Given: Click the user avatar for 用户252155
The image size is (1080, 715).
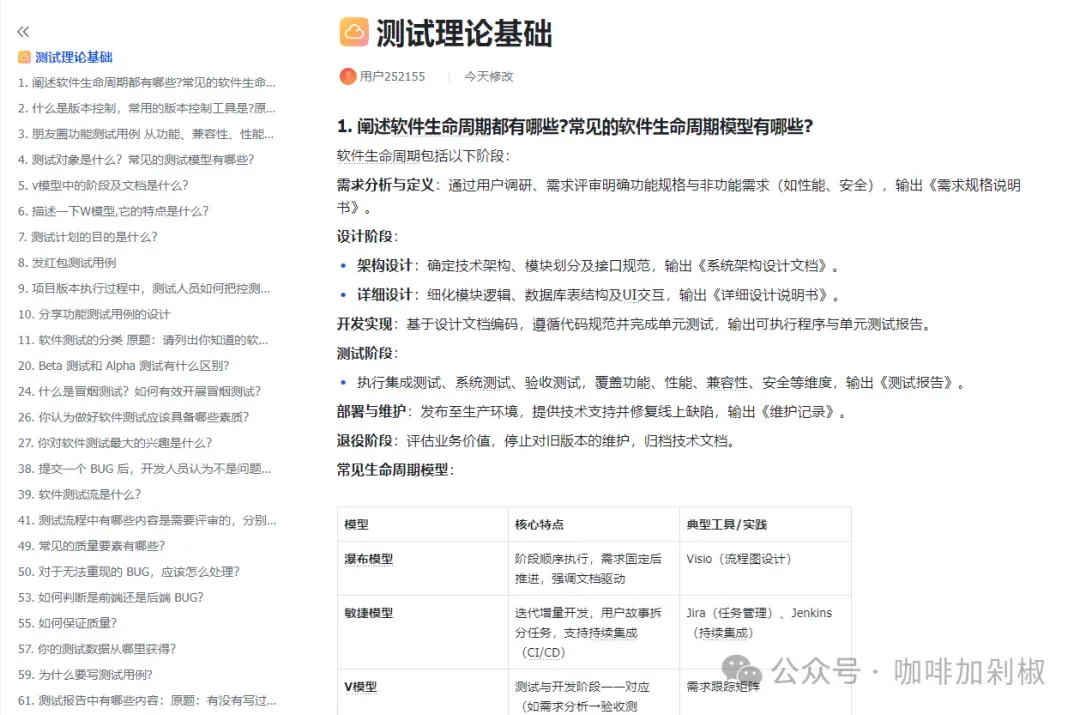Looking at the screenshot, I should (348, 76).
